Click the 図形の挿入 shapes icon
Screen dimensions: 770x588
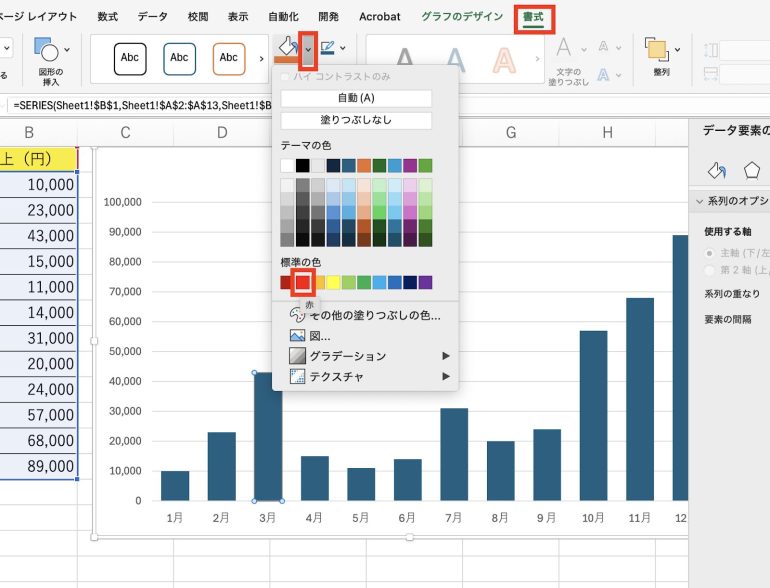click(46, 50)
